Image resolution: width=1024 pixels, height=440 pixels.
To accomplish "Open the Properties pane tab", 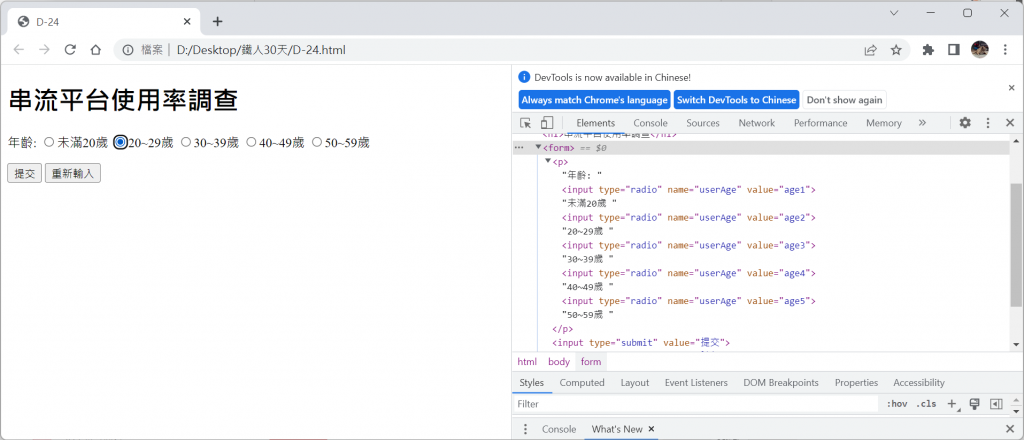I will [x=856, y=383].
